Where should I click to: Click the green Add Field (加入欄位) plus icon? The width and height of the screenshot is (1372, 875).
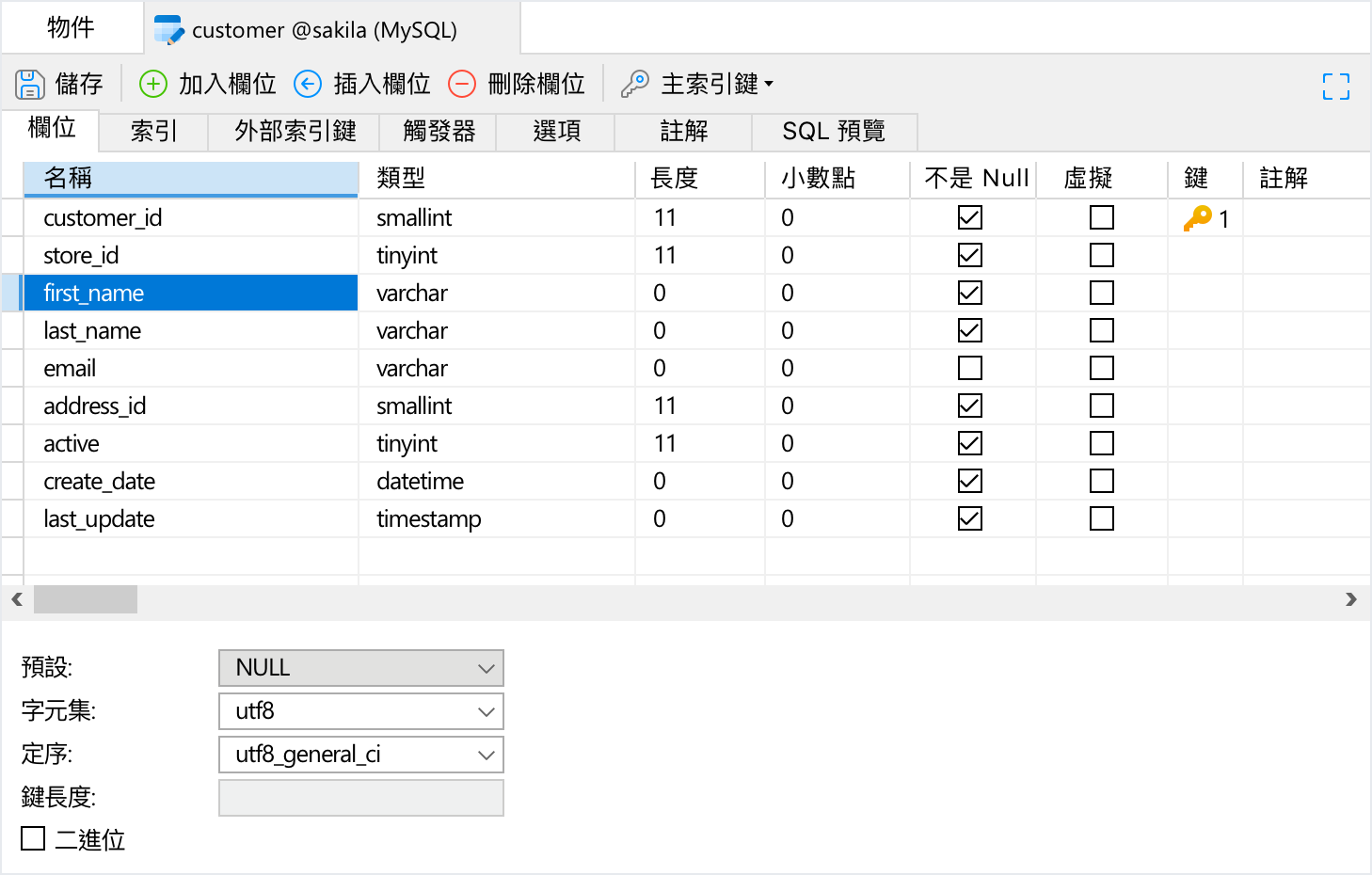(x=152, y=85)
